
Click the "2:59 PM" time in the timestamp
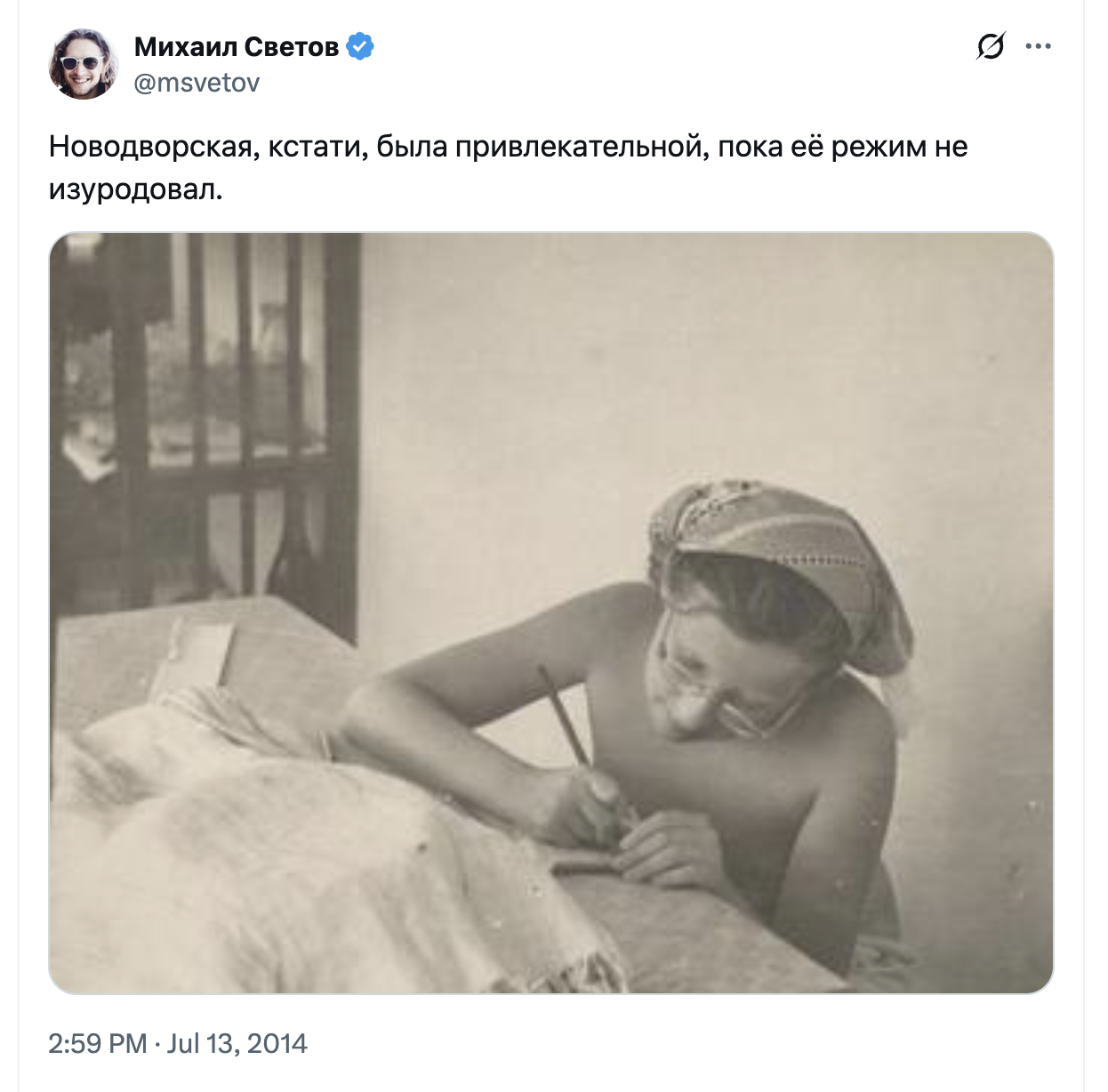click(97, 1043)
